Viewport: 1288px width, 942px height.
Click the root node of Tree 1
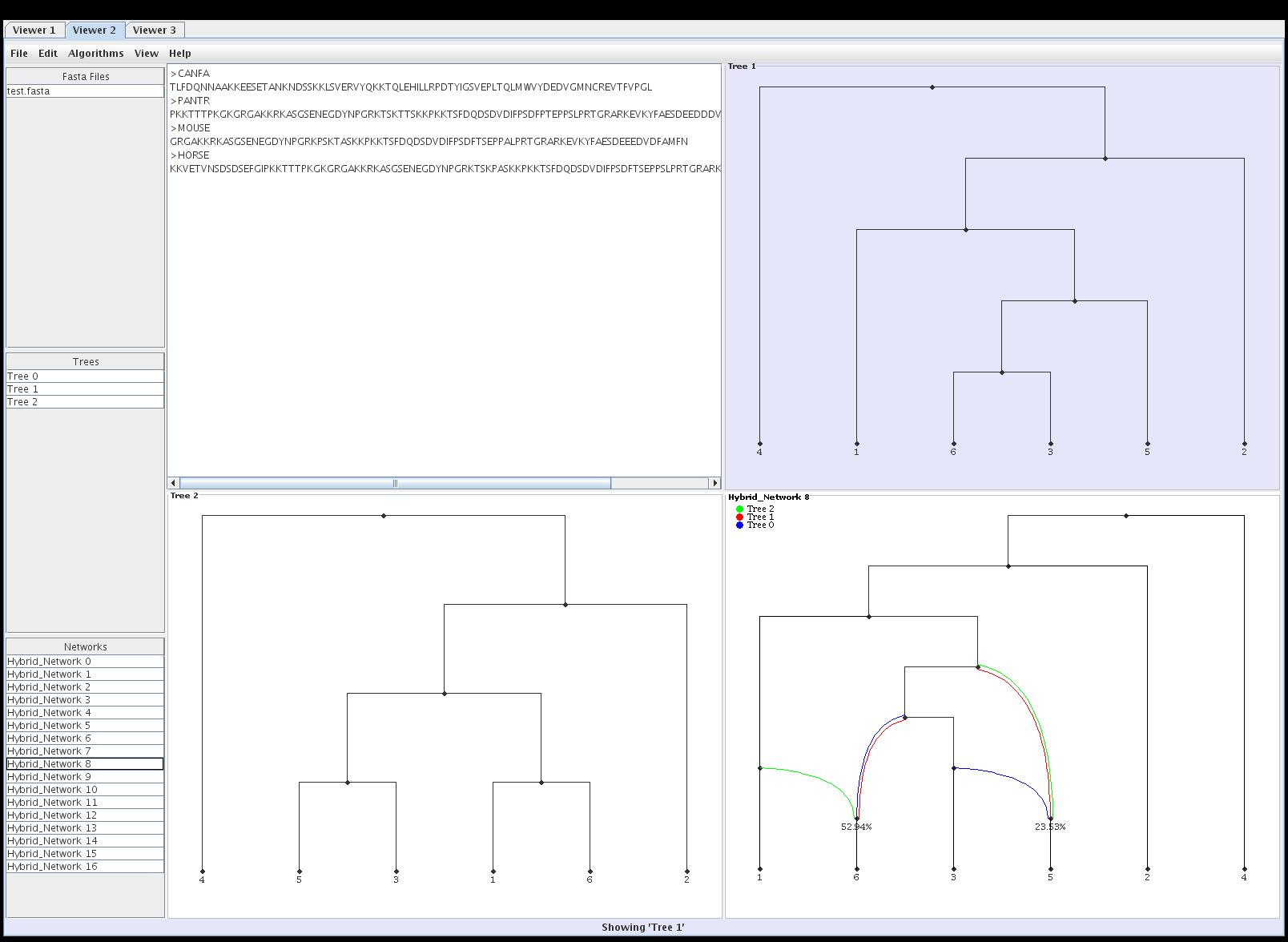click(932, 87)
